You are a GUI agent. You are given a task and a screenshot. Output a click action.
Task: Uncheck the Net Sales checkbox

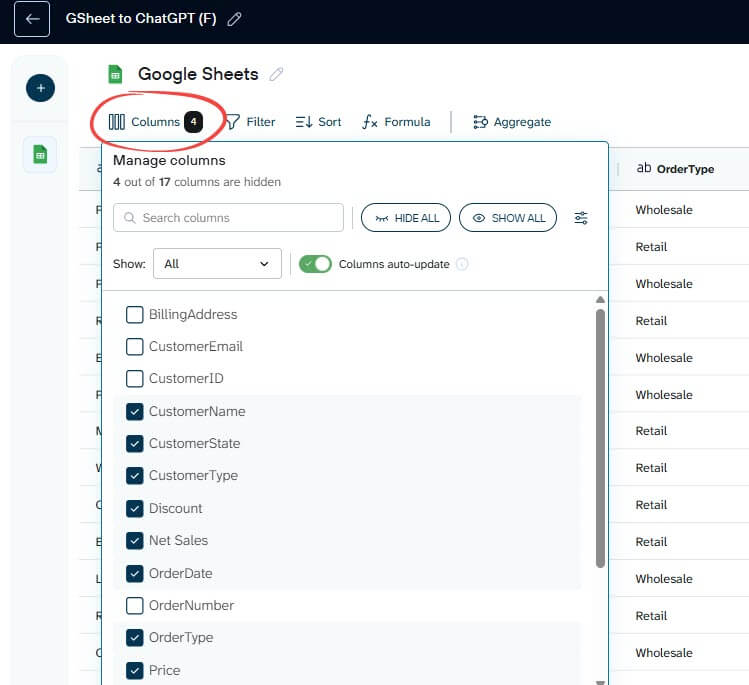(135, 541)
